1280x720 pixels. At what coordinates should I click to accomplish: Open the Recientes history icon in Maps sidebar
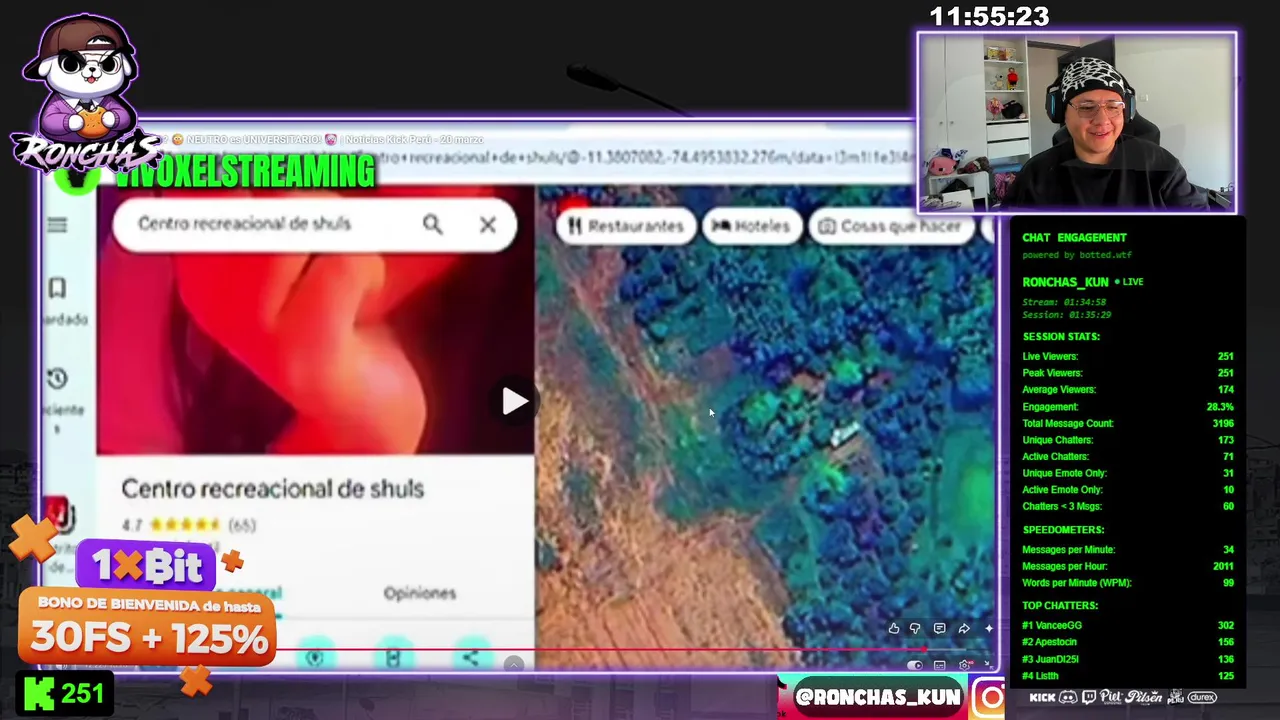coord(57,379)
